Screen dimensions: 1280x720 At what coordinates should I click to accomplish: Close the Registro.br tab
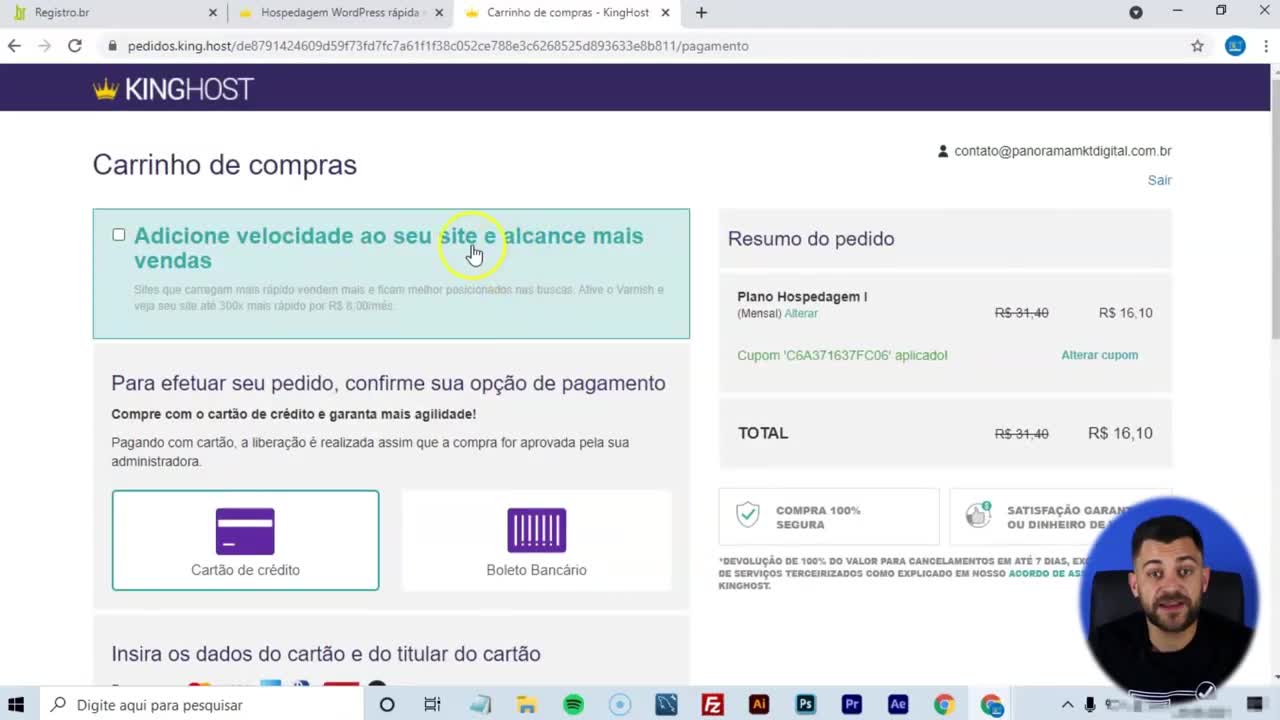click(x=212, y=13)
